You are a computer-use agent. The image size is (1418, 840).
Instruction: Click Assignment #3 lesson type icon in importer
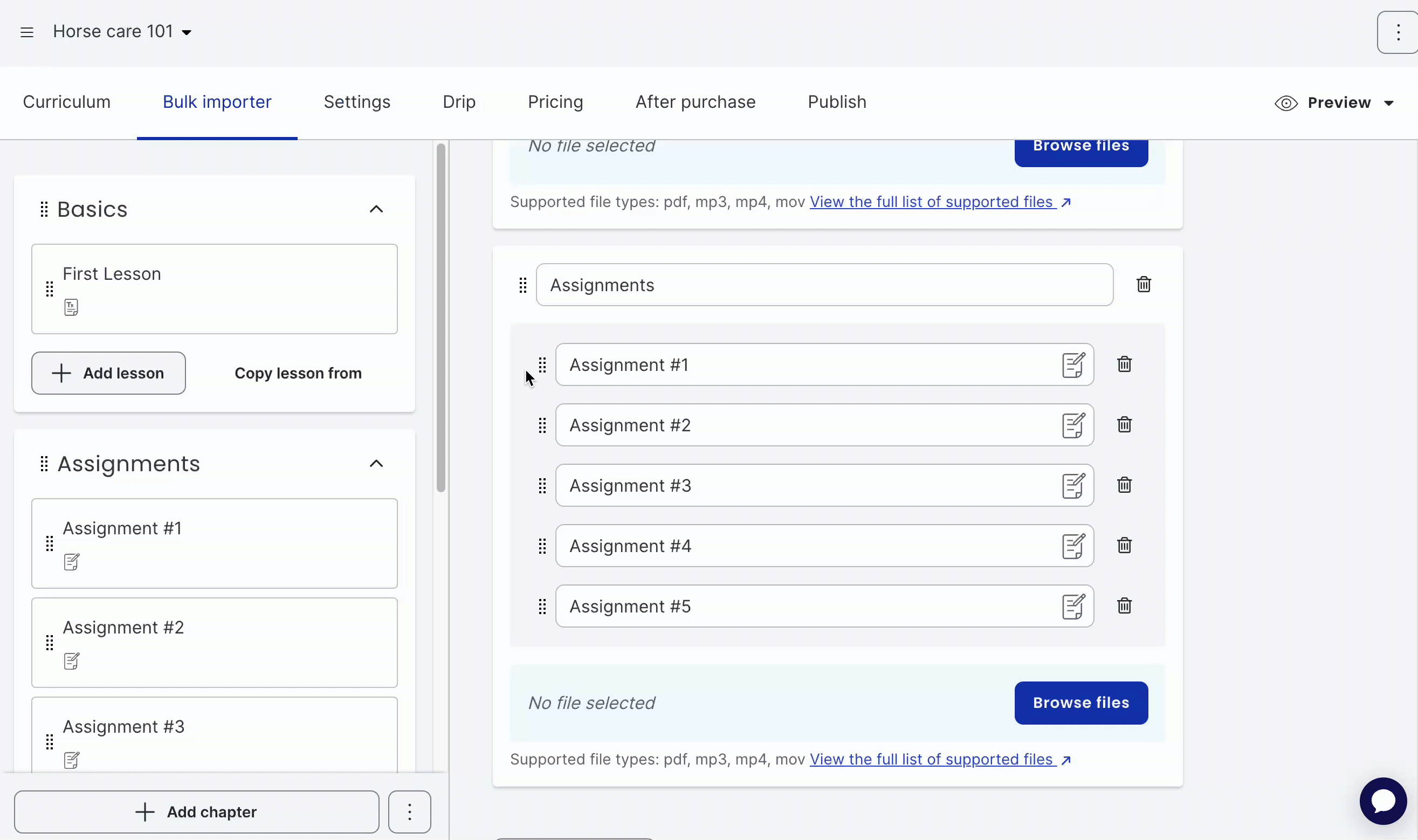(1073, 486)
